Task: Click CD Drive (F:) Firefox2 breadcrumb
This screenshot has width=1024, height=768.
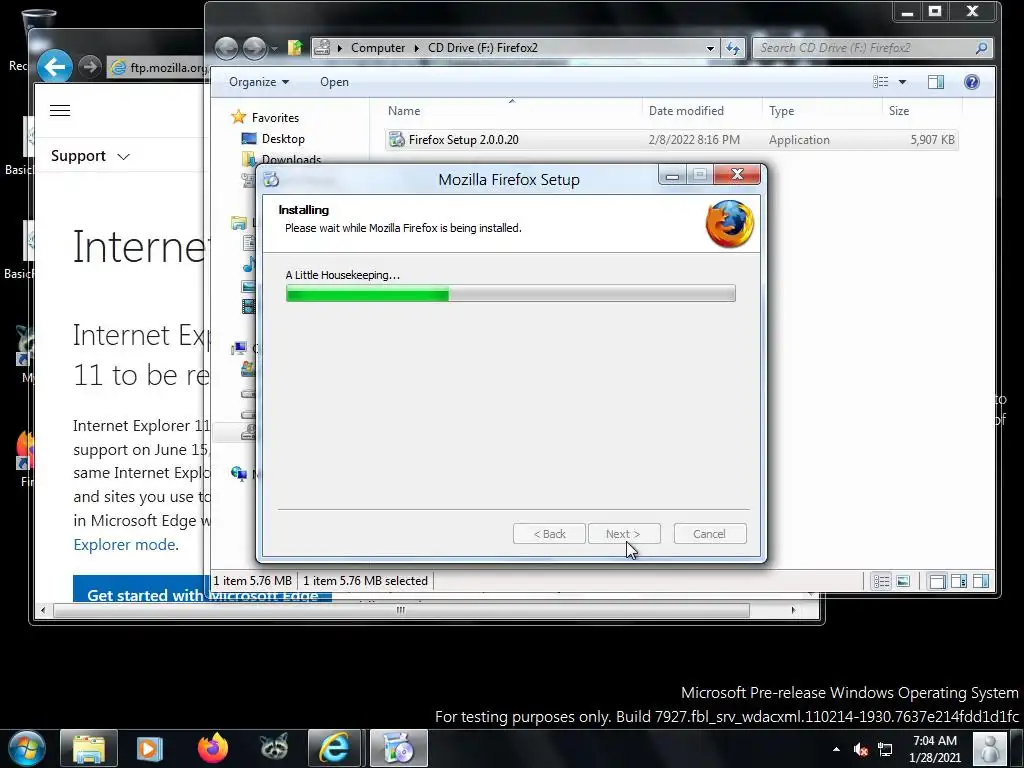Action: (483, 48)
